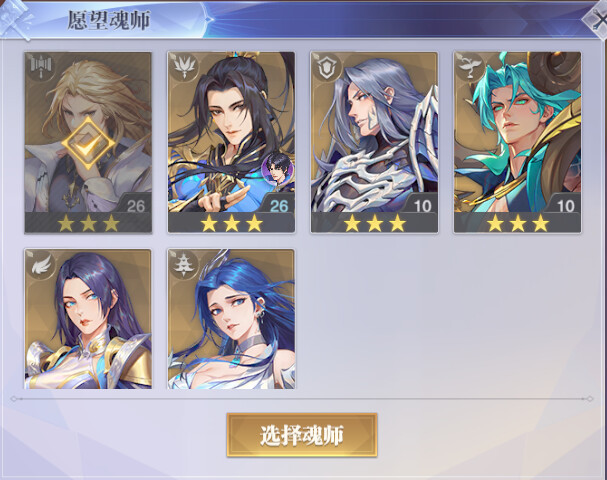Click the shield class icon on silver-haired card
Screen dimensions: 607x480
[327, 68]
